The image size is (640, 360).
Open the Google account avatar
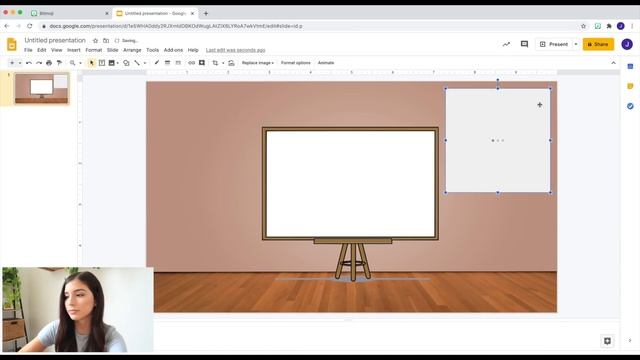point(627,44)
